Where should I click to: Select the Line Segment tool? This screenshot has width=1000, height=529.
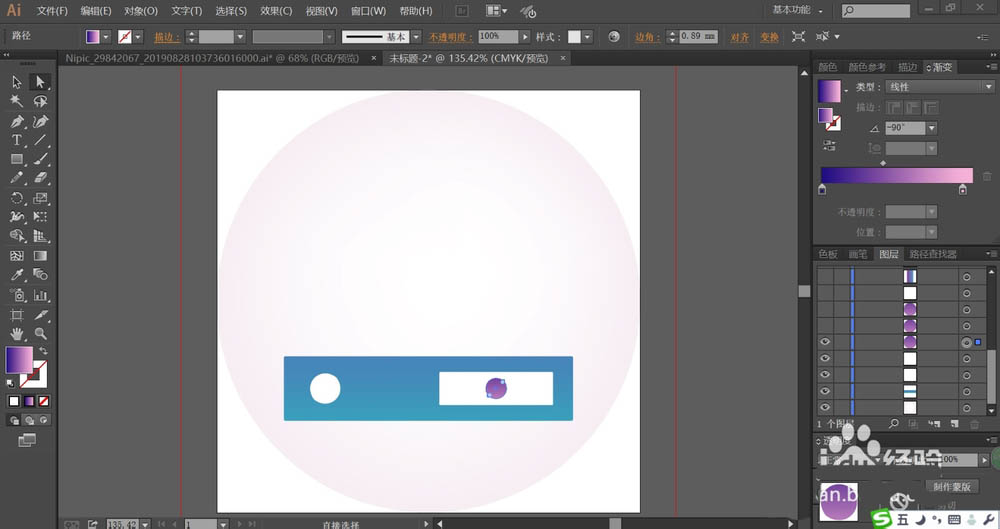40,140
